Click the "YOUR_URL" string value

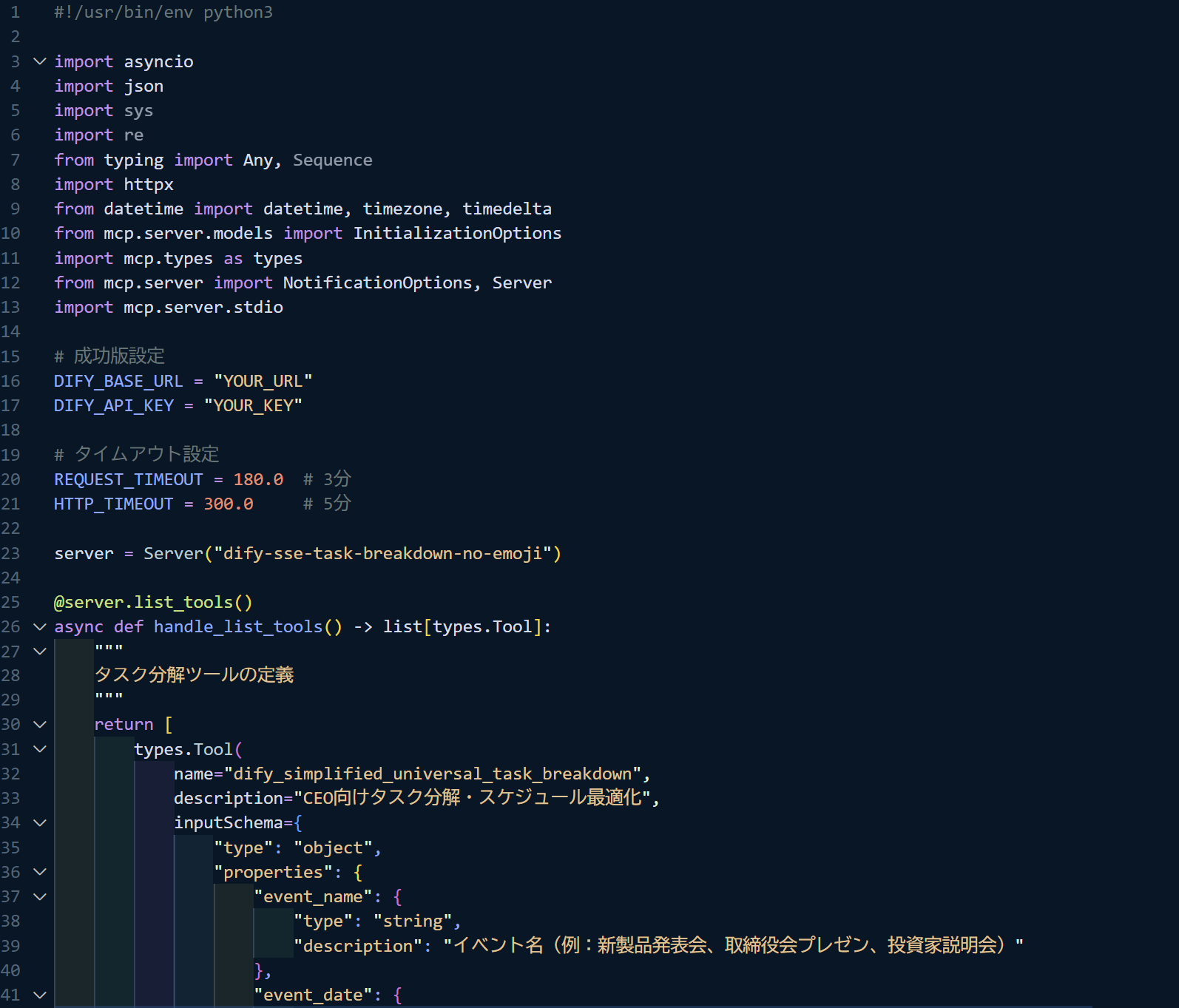[263, 381]
